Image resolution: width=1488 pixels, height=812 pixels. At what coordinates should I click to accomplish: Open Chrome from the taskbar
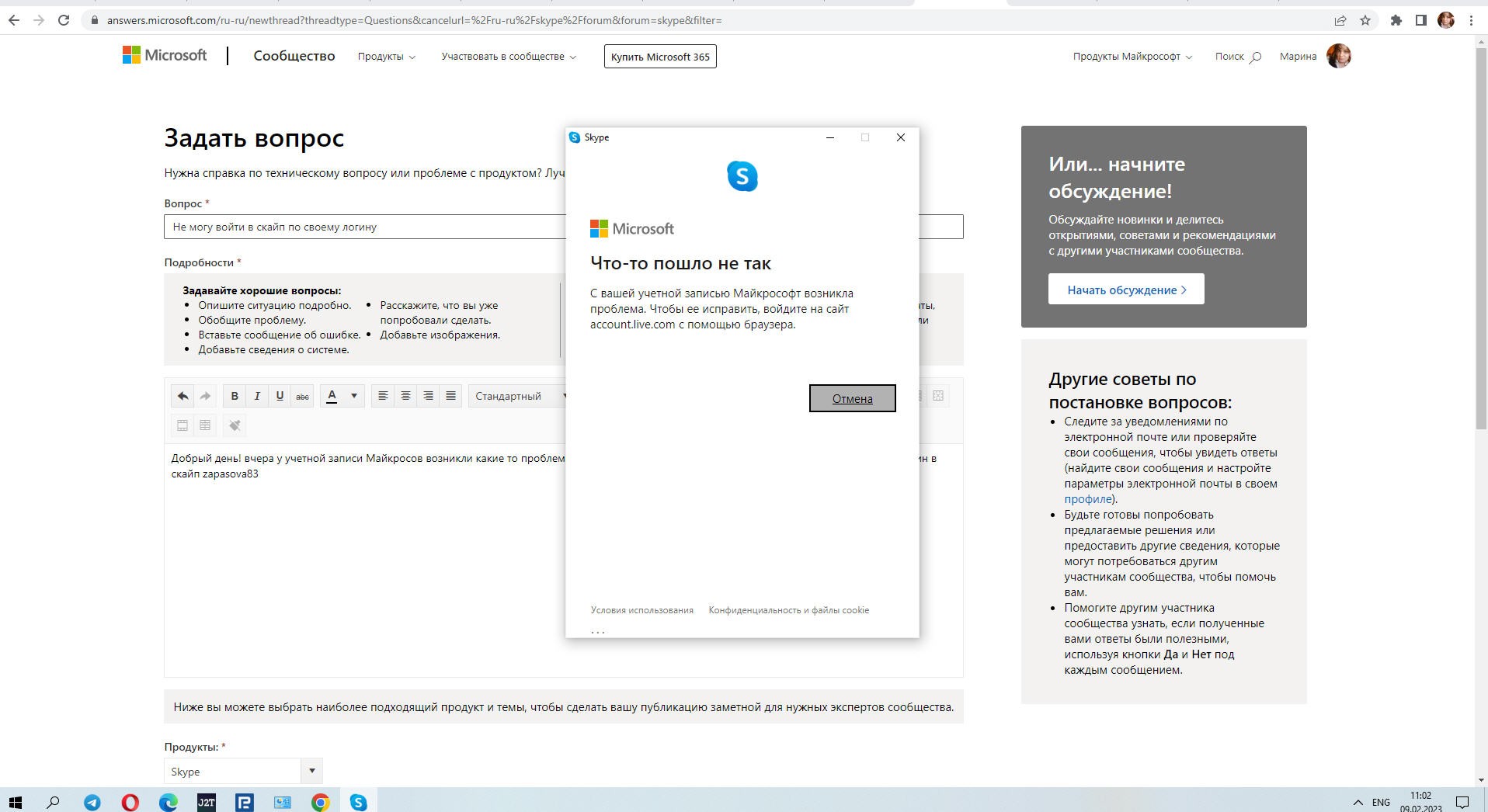[320, 802]
